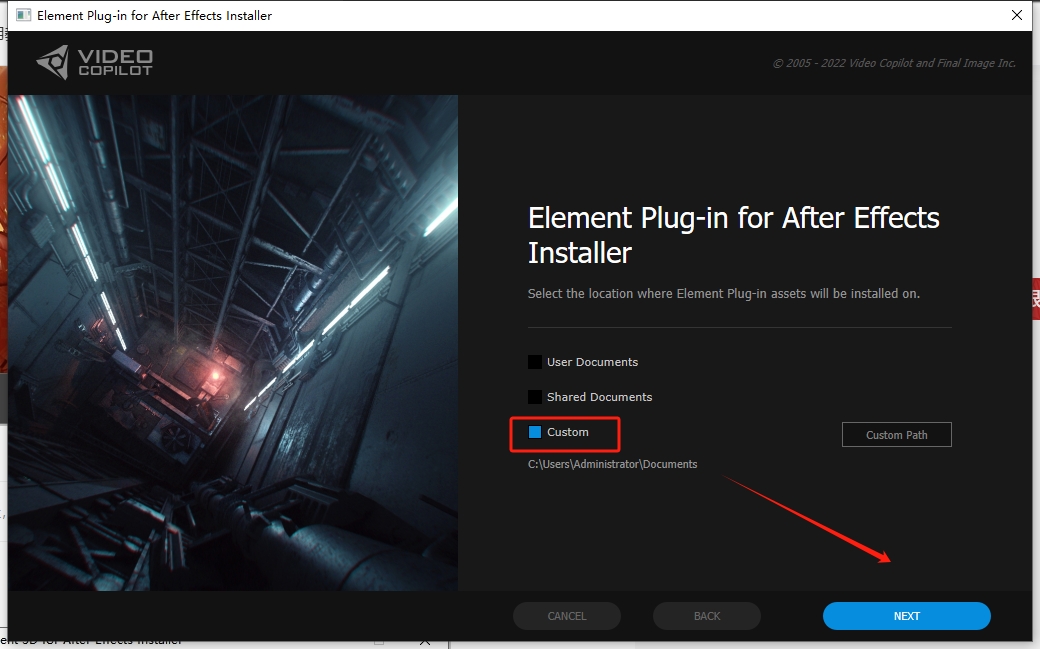The width and height of the screenshot is (1040, 649).
Task: Click the sci-fi corridor artwork image
Action: [x=233, y=342]
